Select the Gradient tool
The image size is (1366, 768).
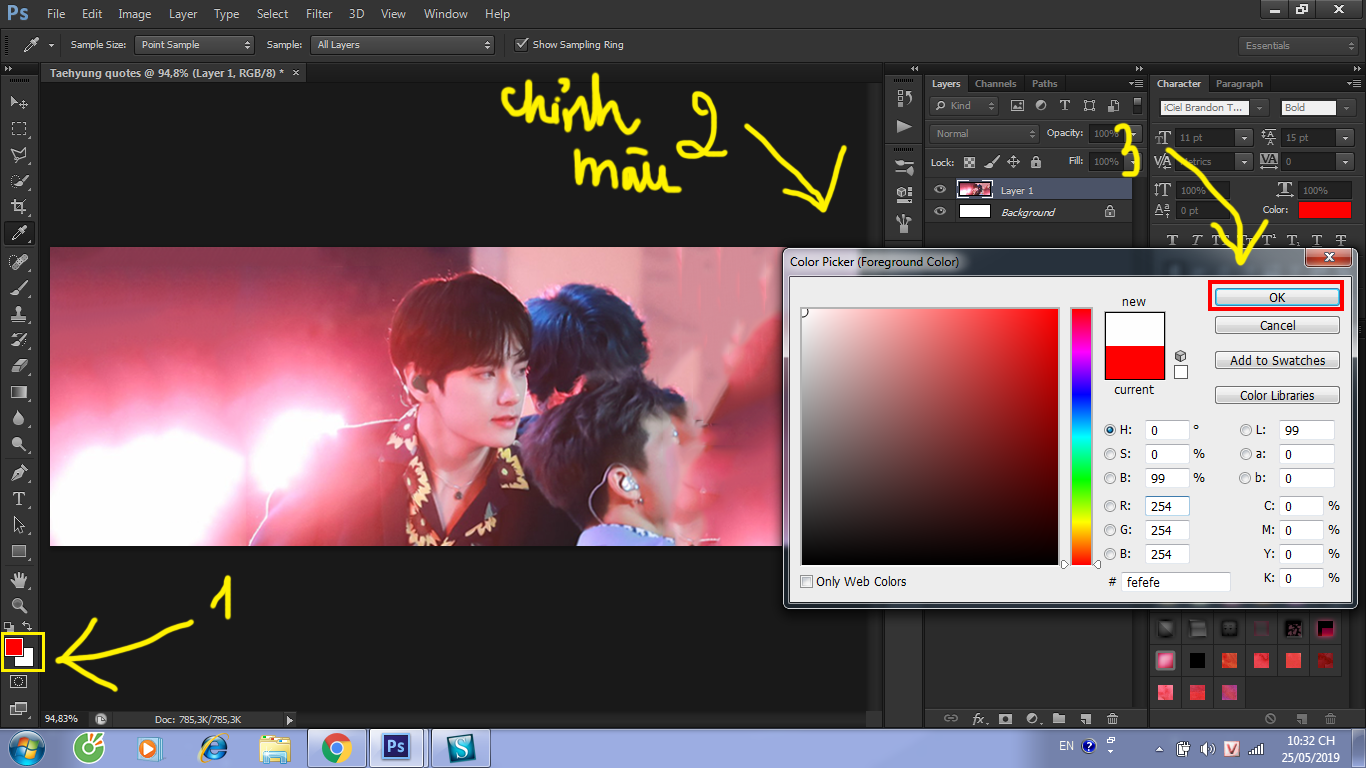[x=18, y=393]
